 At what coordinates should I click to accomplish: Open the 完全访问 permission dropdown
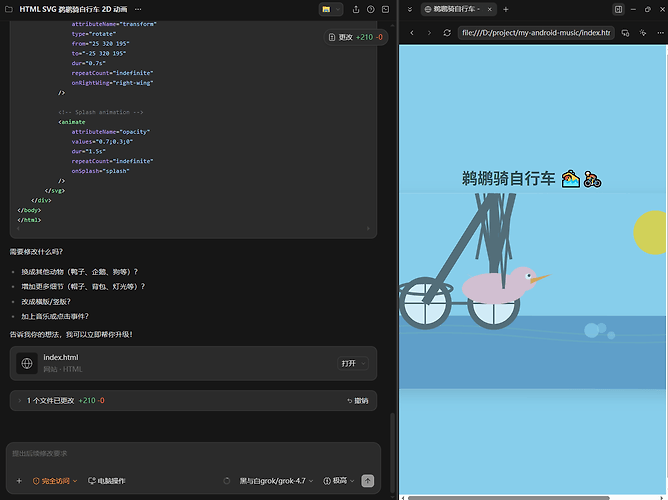pos(55,481)
